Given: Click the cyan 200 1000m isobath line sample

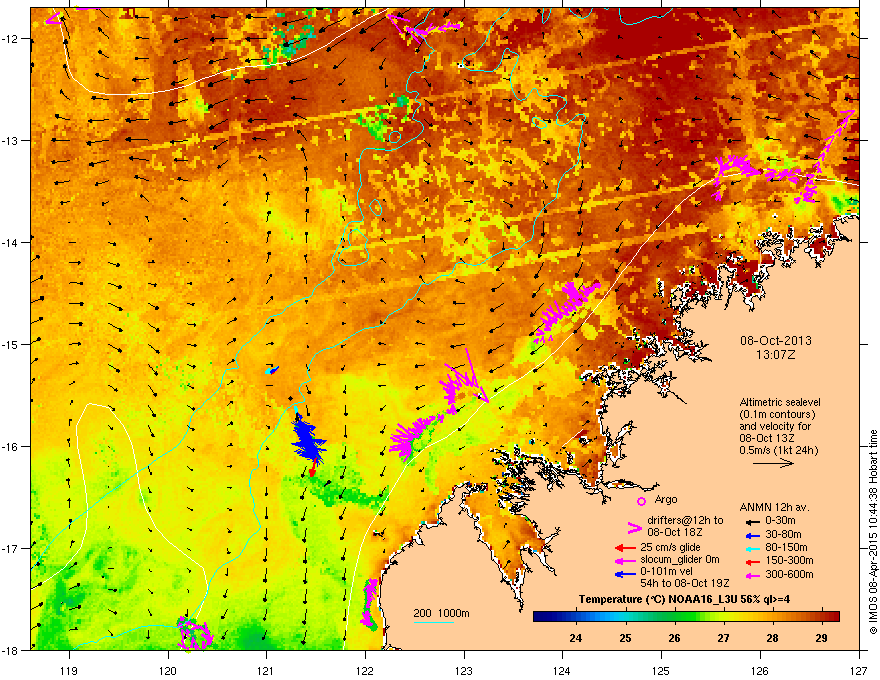Looking at the screenshot, I should (434, 623).
